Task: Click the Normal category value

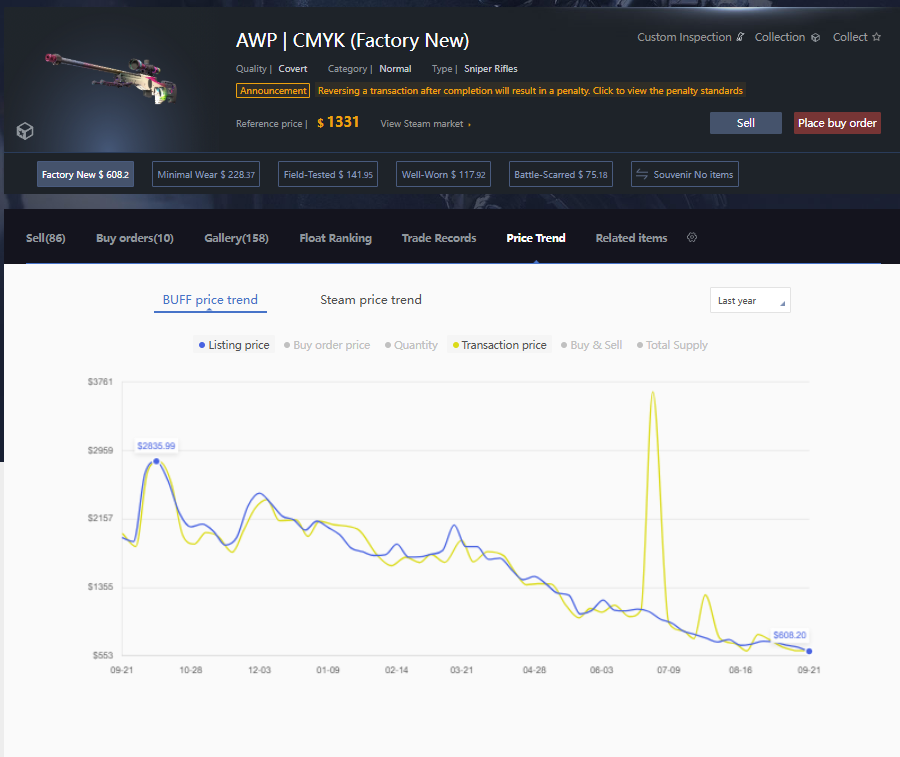Action: 395,69
